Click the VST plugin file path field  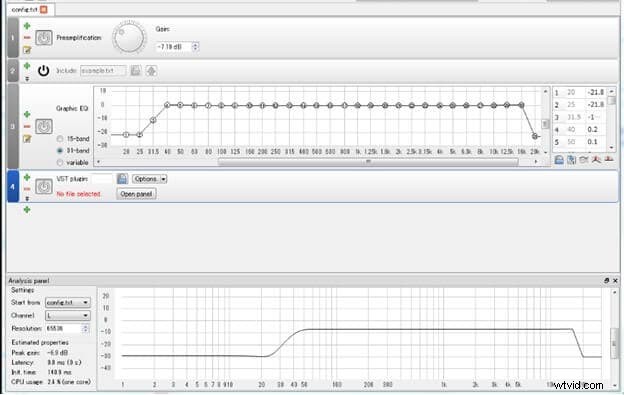[102, 179]
